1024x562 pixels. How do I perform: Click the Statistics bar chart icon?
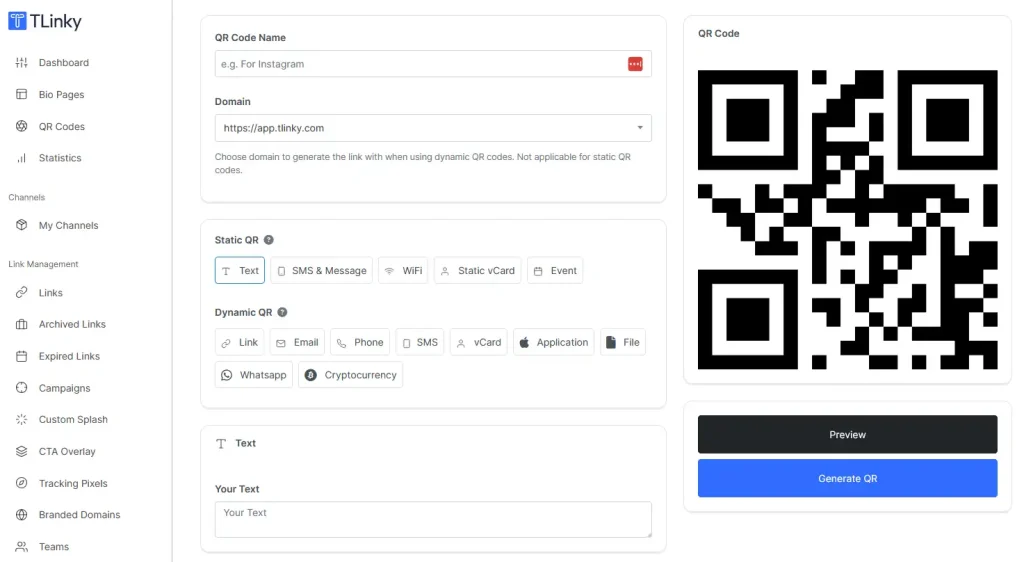tap(22, 158)
